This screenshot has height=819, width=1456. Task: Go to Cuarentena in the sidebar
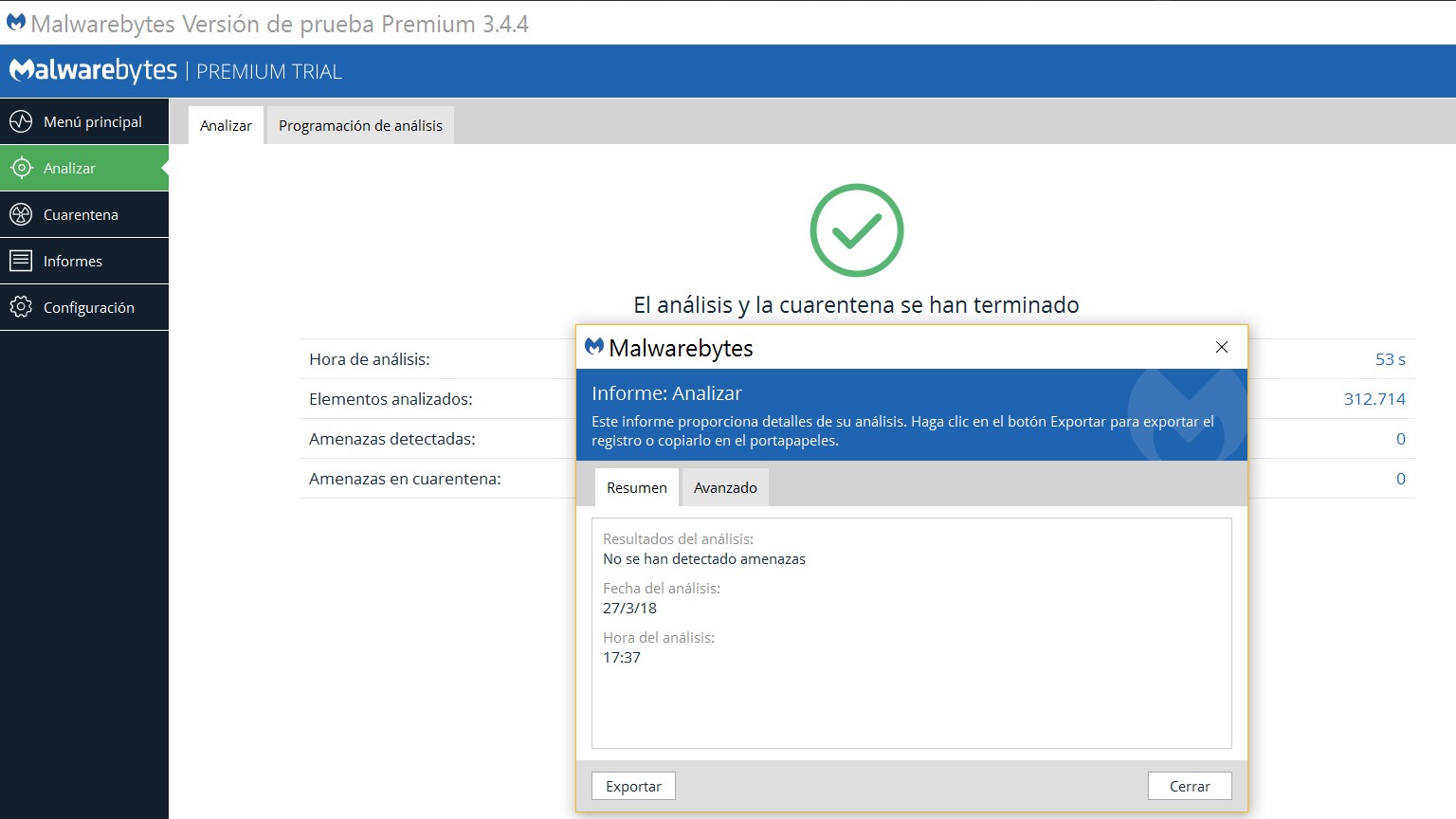84,214
